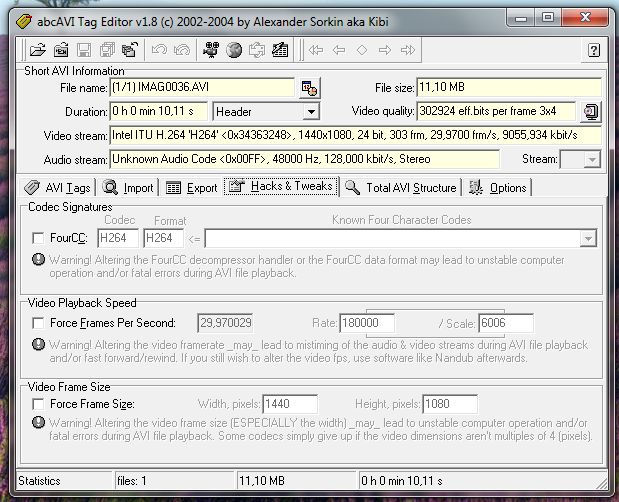Click the Scale field showing 6006
619x502 pixels.
click(506, 323)
